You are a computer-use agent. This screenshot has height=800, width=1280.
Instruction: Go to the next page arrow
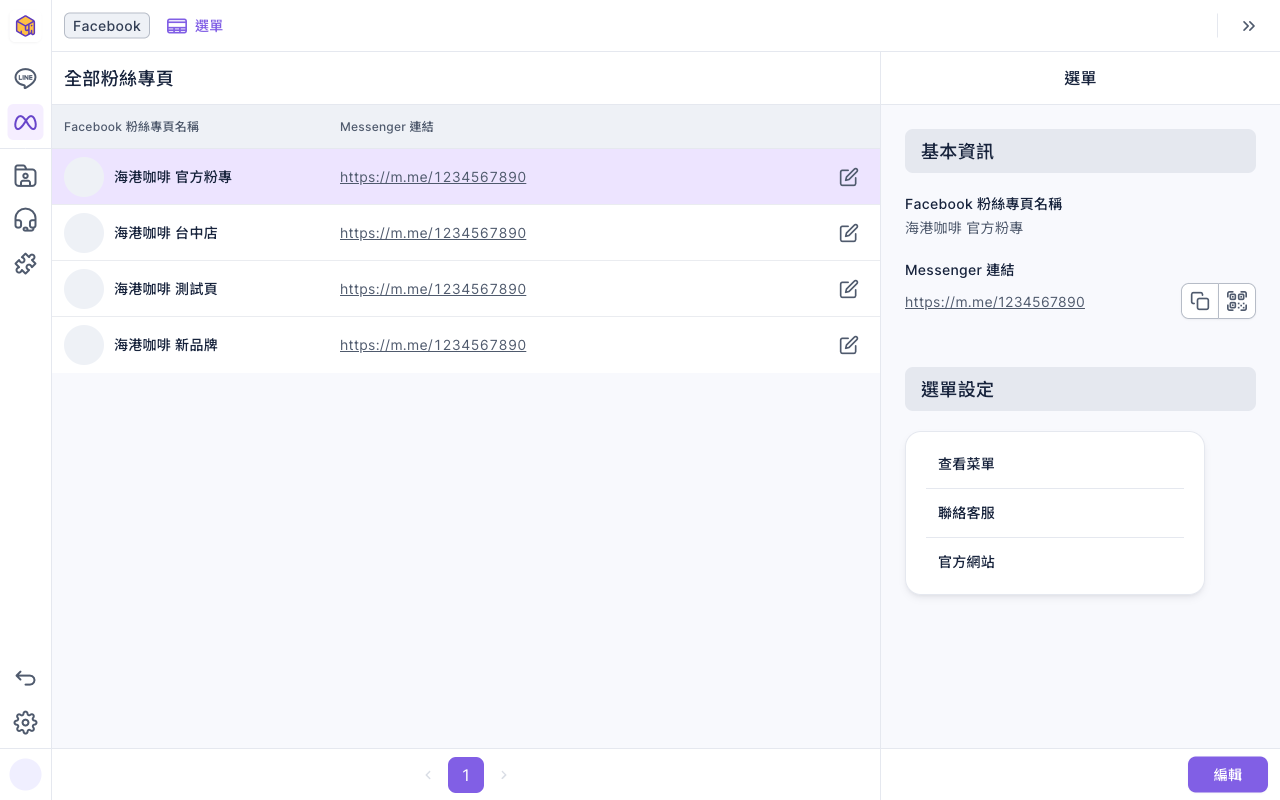click(504, 775)
